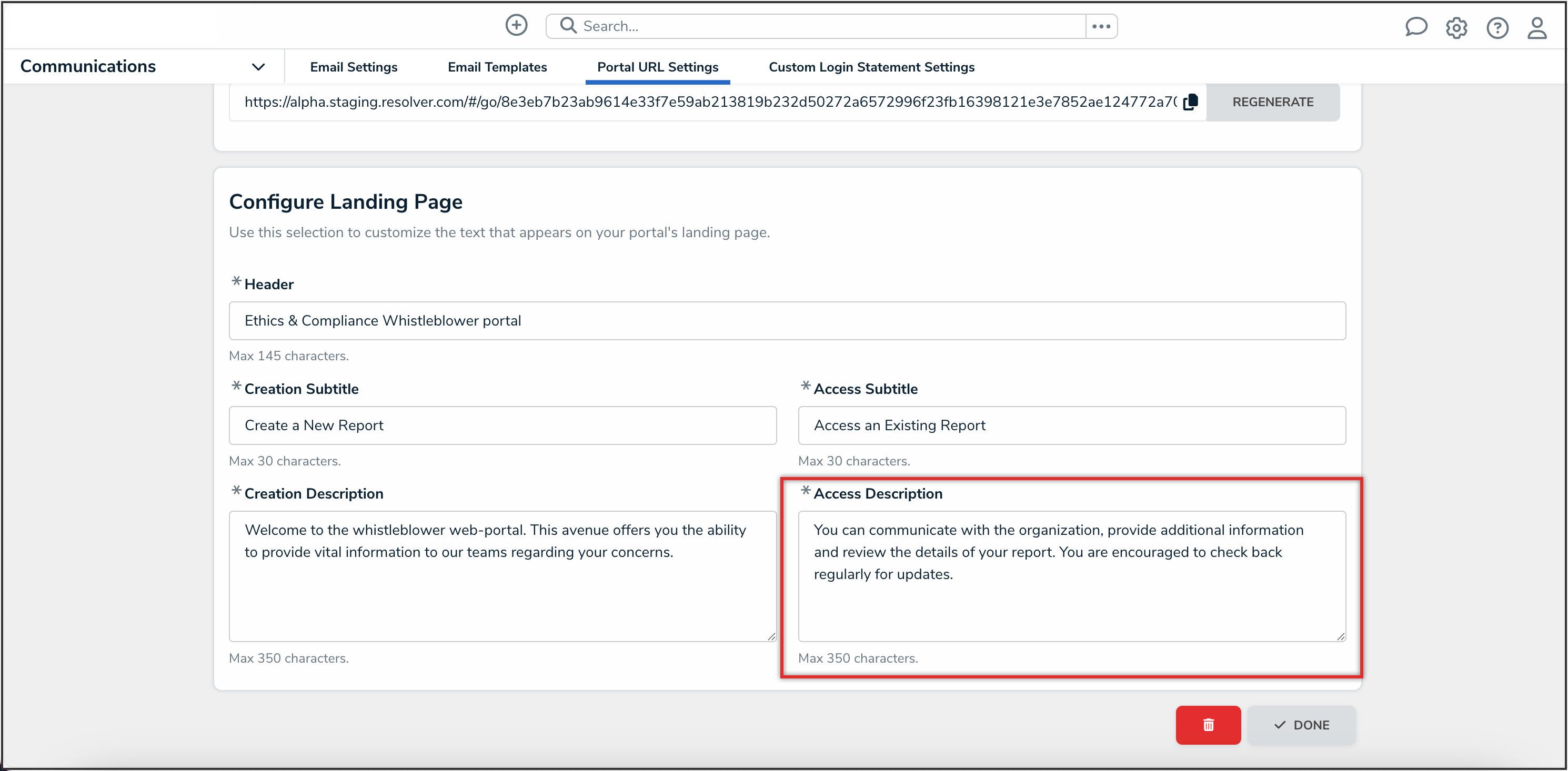Click the Access Subtitle input
1568x771 pixels.
(x=1071, y=425)
